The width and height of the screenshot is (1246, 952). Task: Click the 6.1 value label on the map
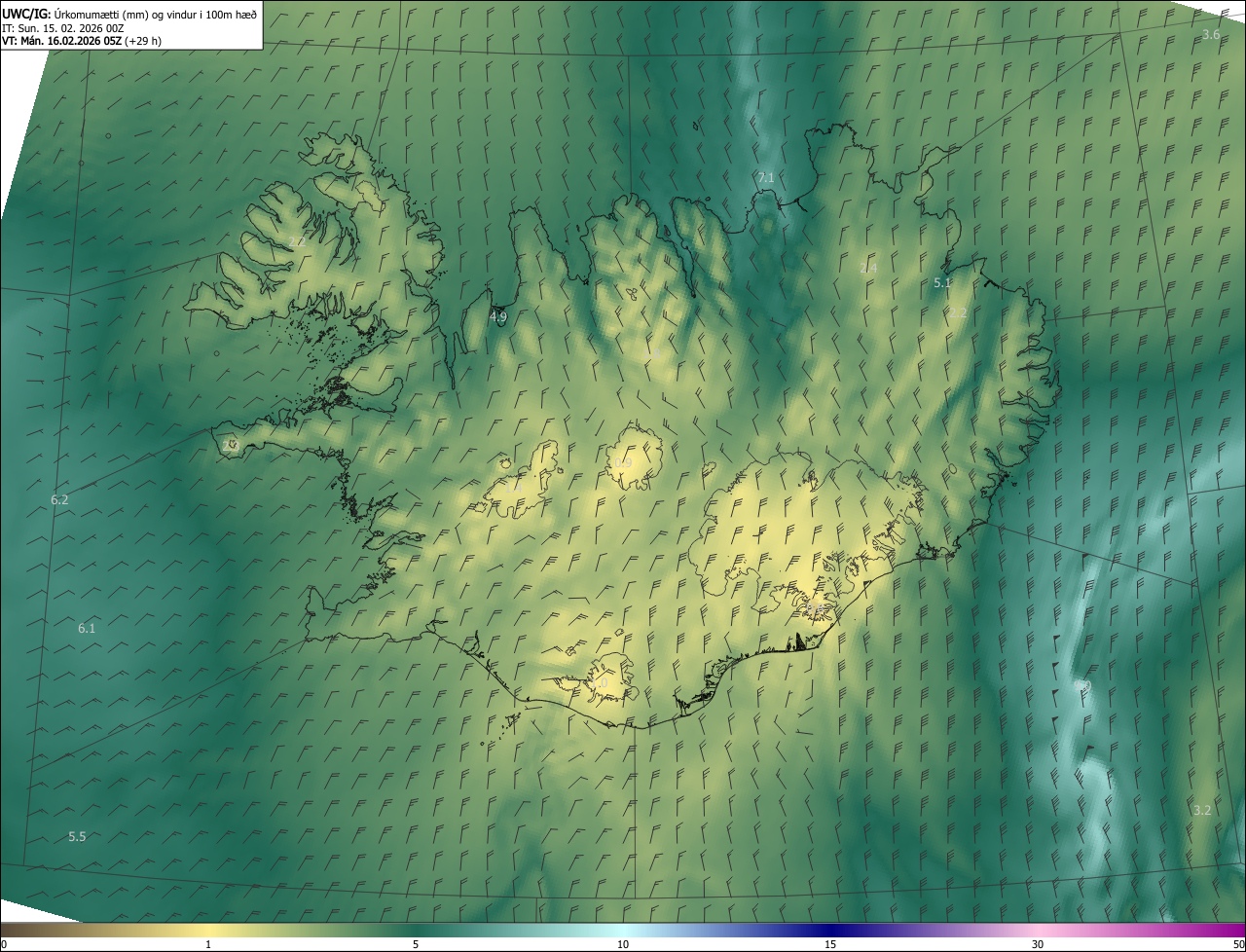(x=87, y=629)
